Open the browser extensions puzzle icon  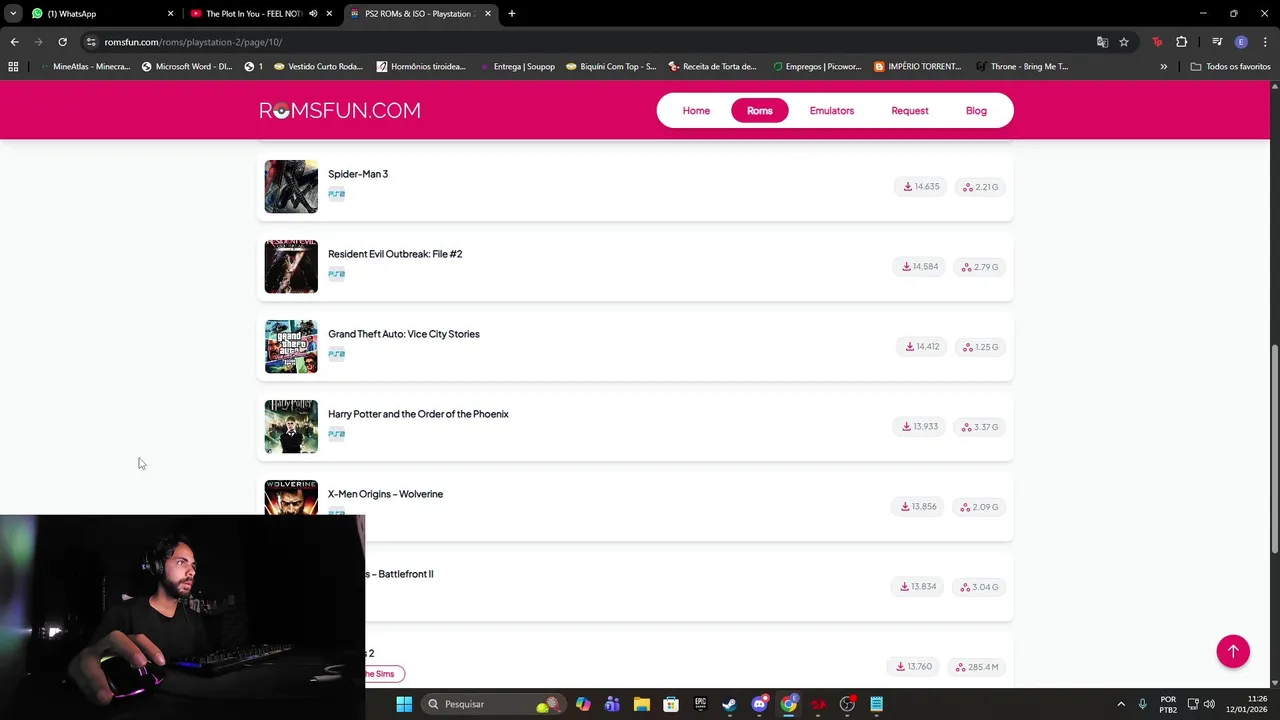click(1182, 42)
